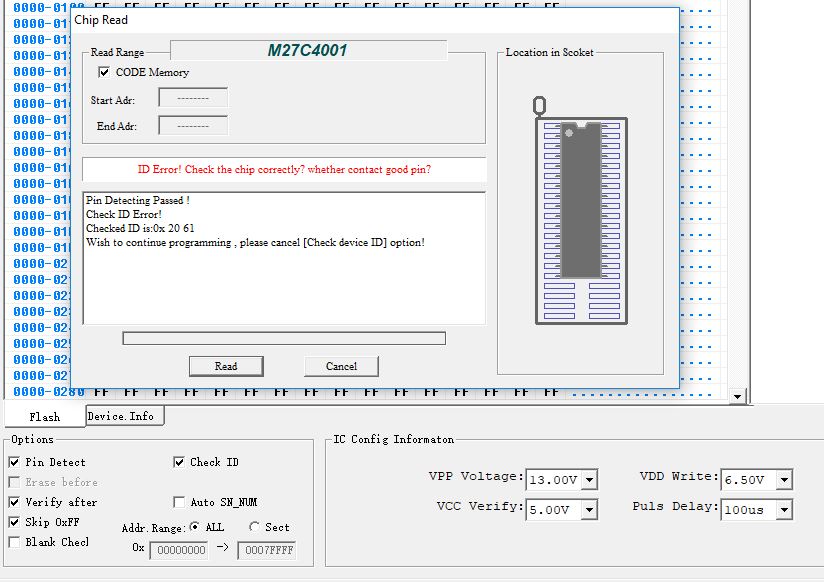
Task: Click the IC Config Informaton group label
Action: click(394, 439)
